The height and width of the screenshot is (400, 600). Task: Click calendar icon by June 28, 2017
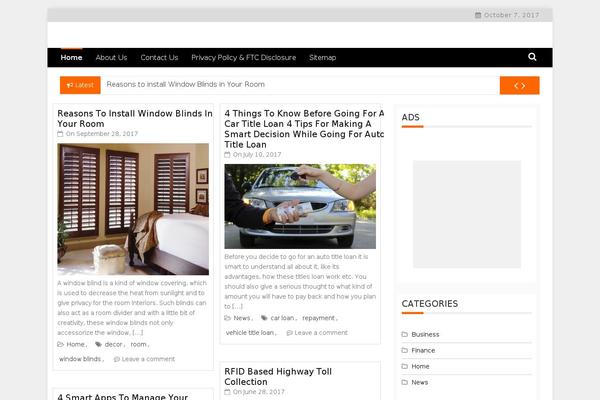tap(227, 392)
